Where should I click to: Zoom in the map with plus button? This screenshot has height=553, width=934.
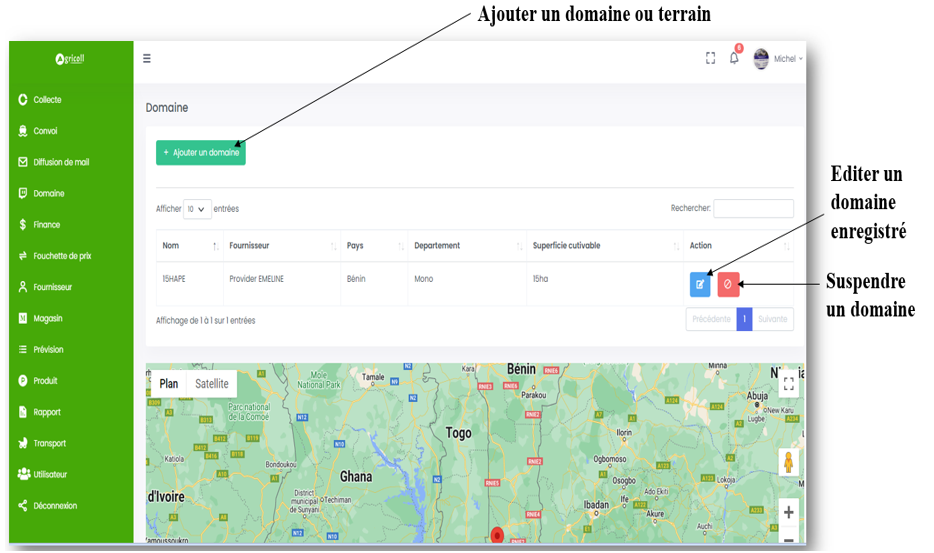788,512
